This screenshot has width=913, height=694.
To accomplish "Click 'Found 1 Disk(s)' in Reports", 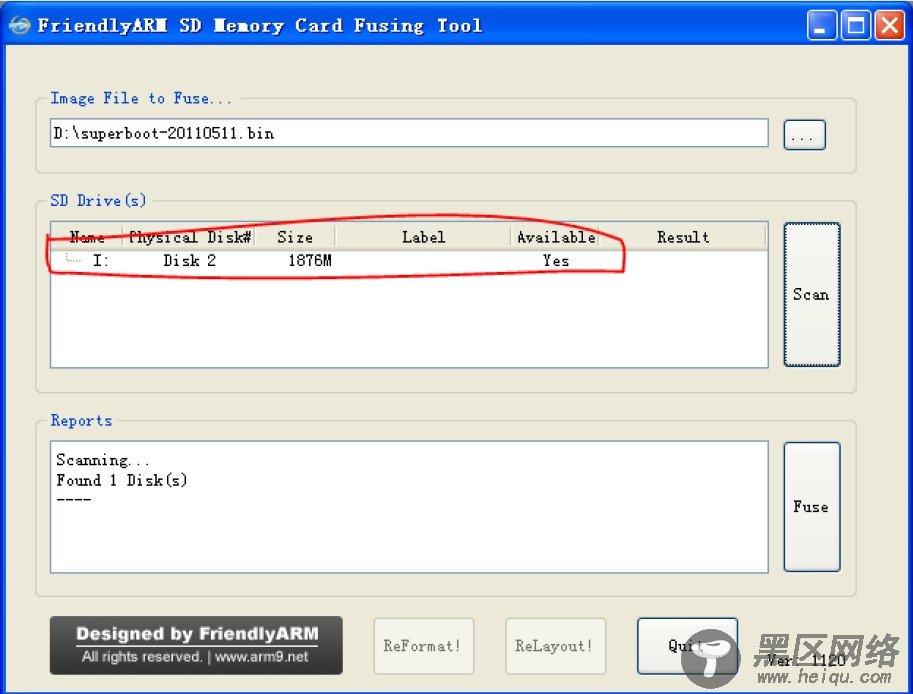I will [x=122, y=480].
